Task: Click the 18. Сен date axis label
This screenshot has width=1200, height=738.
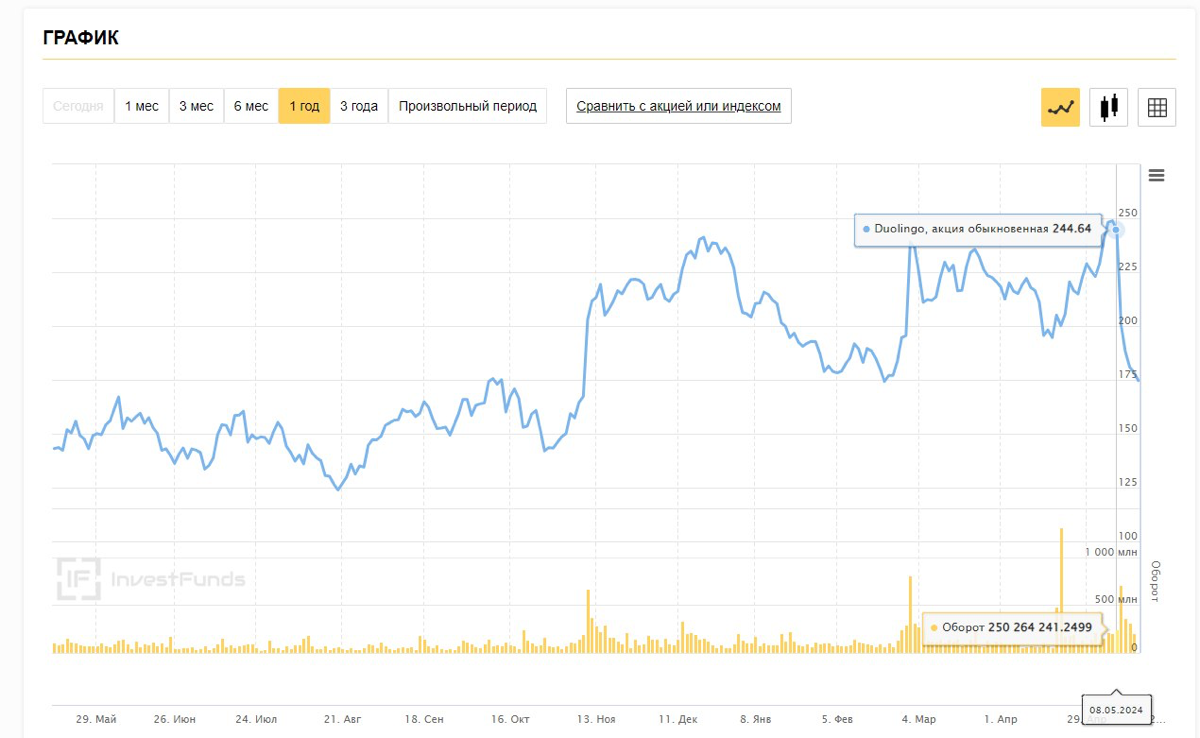Action: [x=424, y=719]
